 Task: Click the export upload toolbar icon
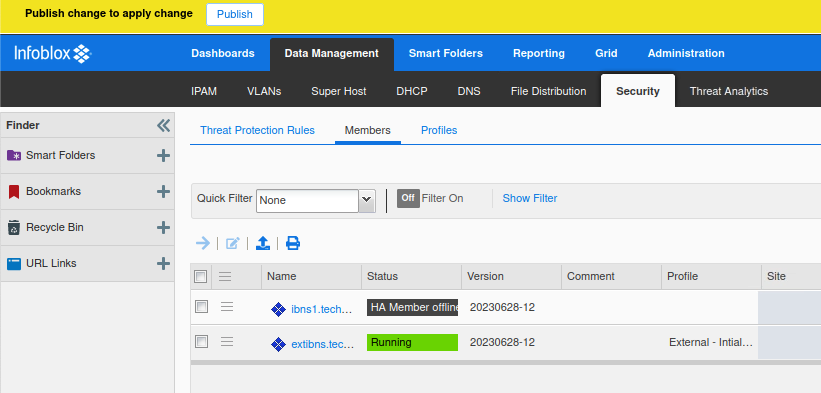263,243
